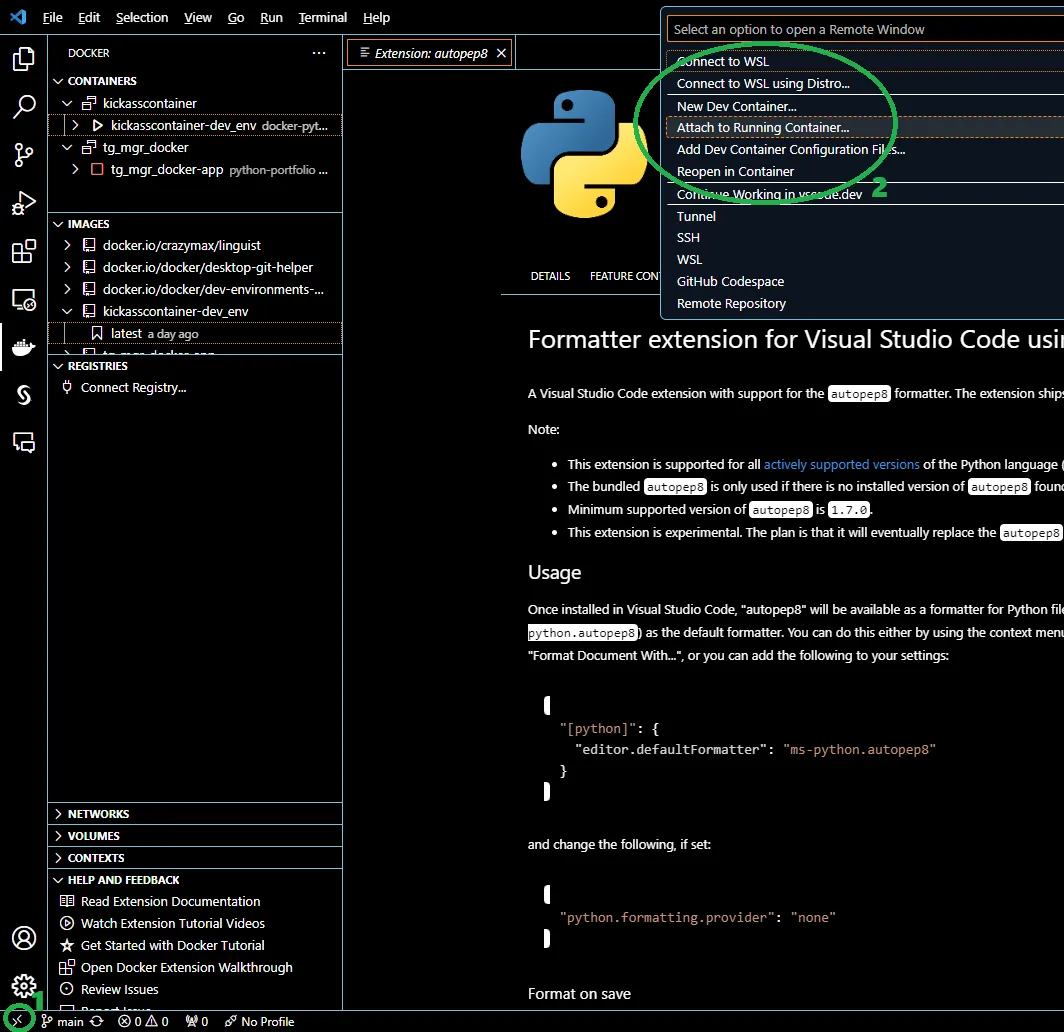Open the actively supported versions link
Viewport: 1064px width, 1032px height.
pyautogui.click(x=841, y=464)
